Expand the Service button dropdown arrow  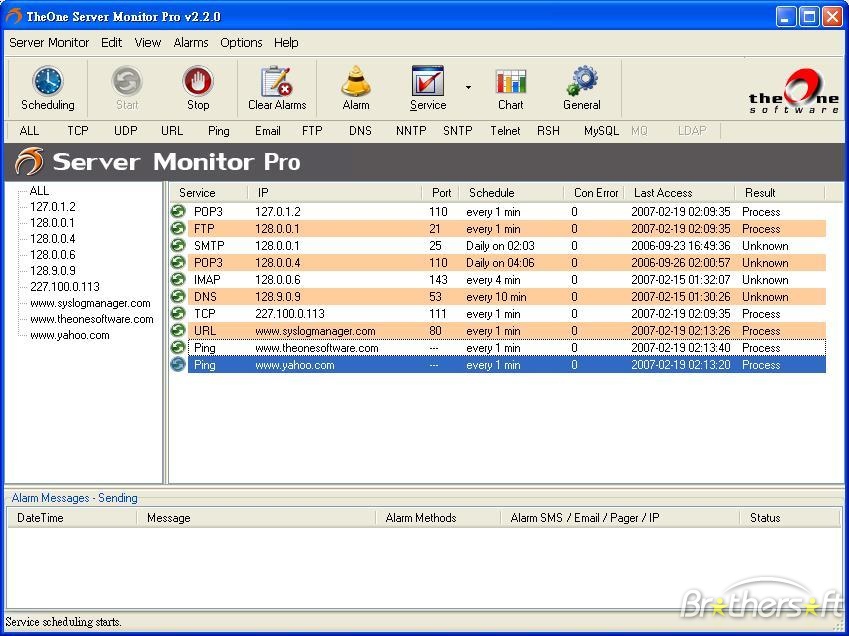pos(468,87)
